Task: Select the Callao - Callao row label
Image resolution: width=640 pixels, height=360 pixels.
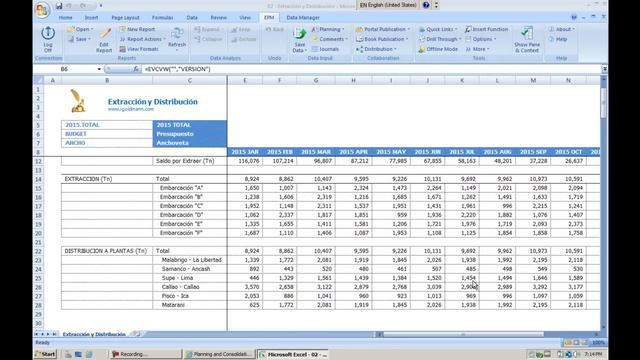Action: click(180, 287)
